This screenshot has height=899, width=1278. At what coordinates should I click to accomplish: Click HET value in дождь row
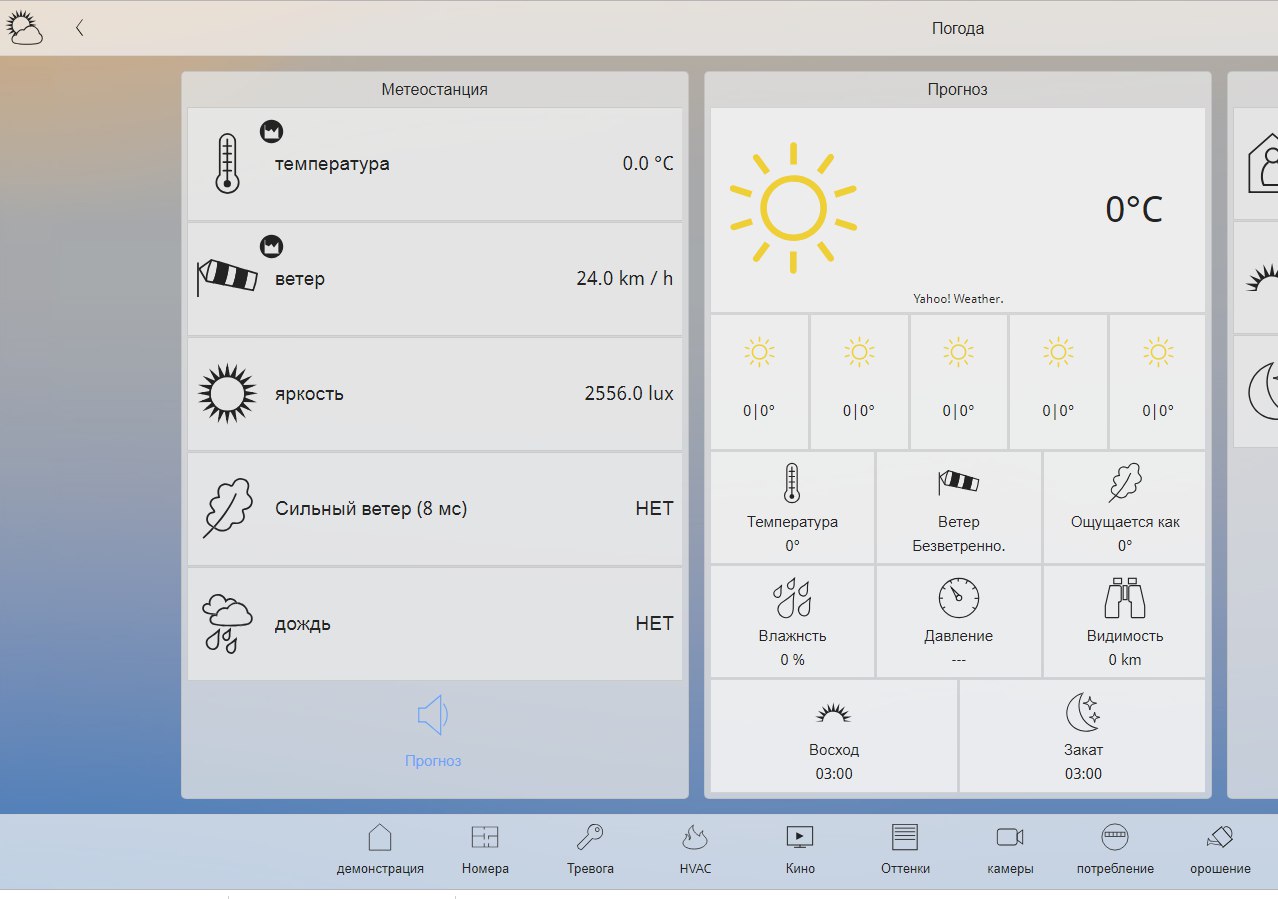654,623
